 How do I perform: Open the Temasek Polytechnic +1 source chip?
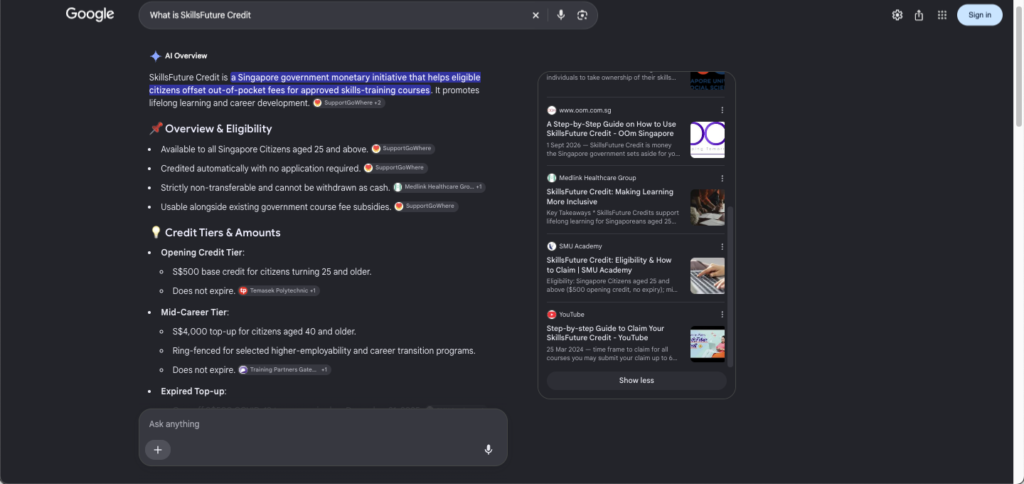pos(279,291)
